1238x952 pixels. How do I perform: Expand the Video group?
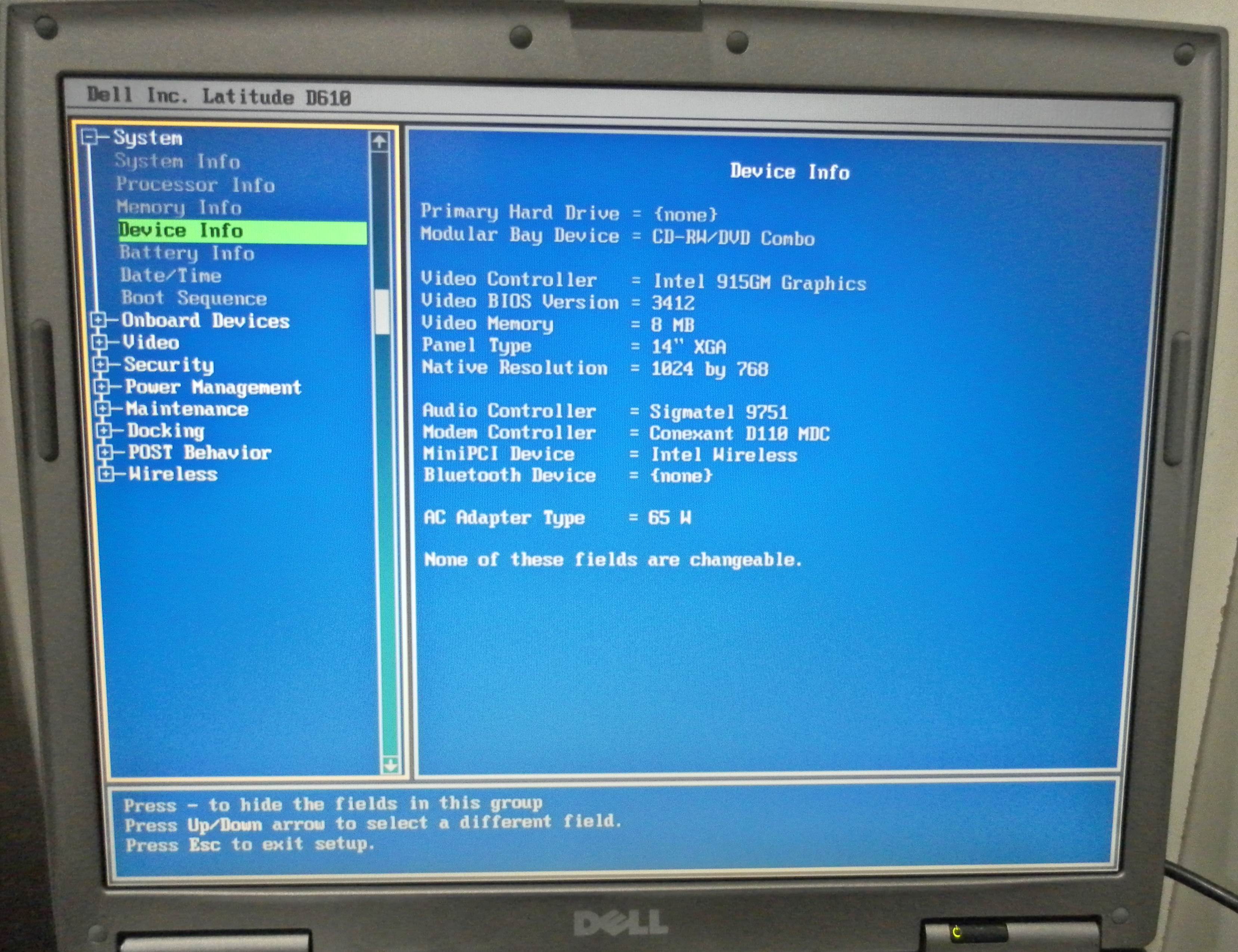click(x=99, y=342)
